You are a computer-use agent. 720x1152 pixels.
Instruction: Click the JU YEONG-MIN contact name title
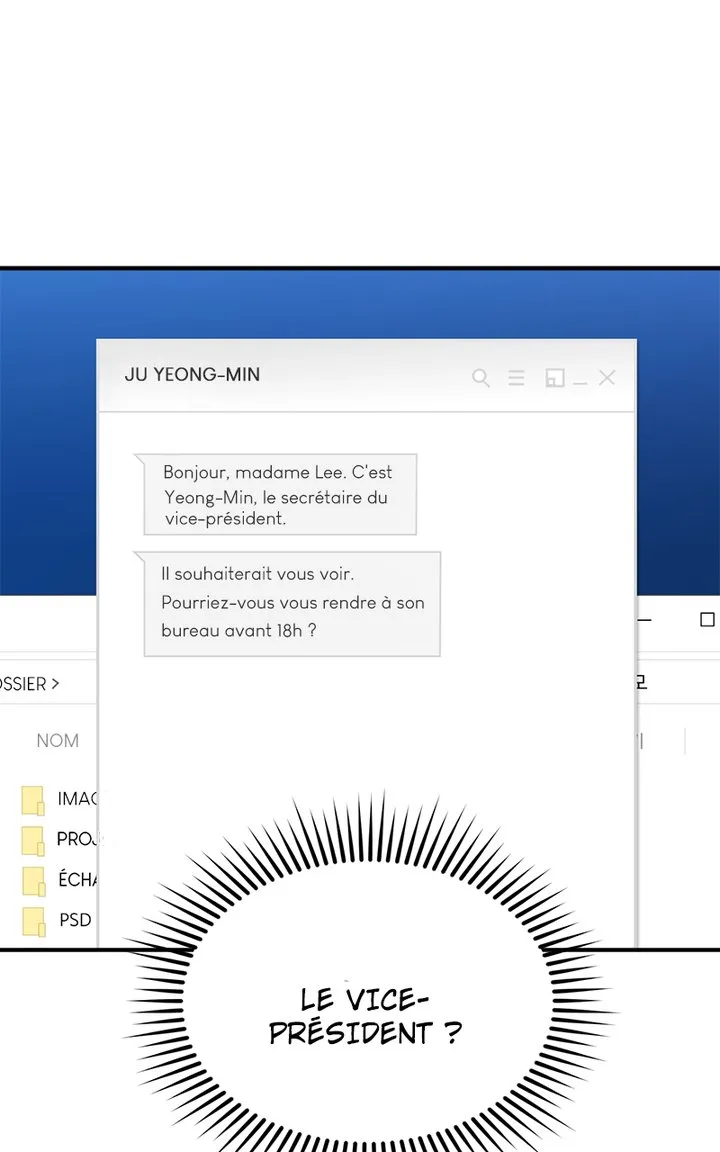[192, 375]
